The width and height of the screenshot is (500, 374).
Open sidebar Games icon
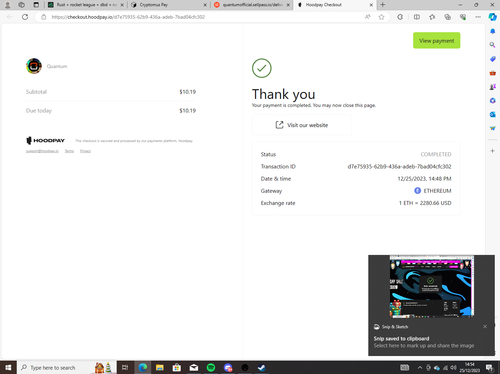pos(493,87)
